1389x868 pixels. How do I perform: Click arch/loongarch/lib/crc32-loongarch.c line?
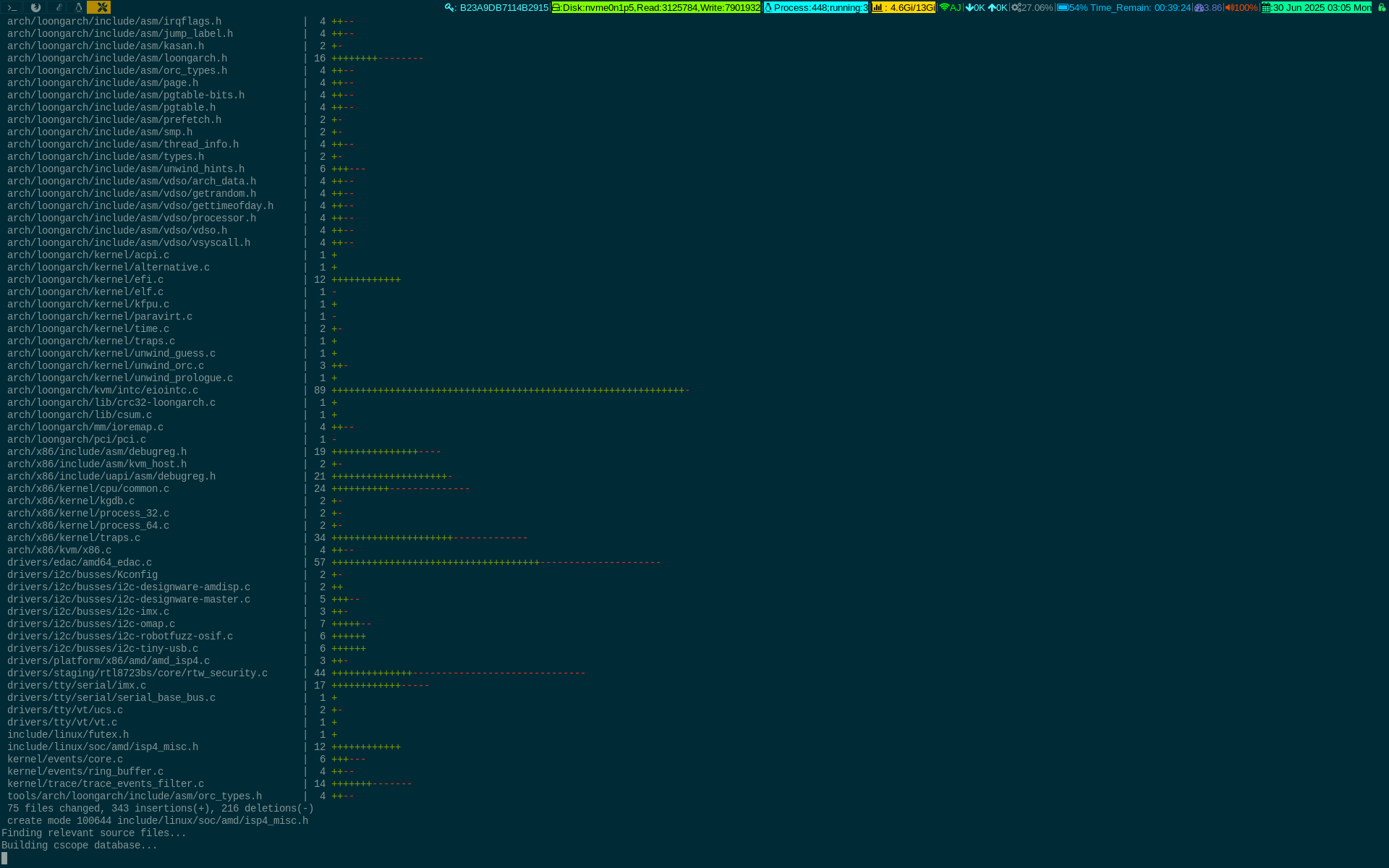(172, 403)
